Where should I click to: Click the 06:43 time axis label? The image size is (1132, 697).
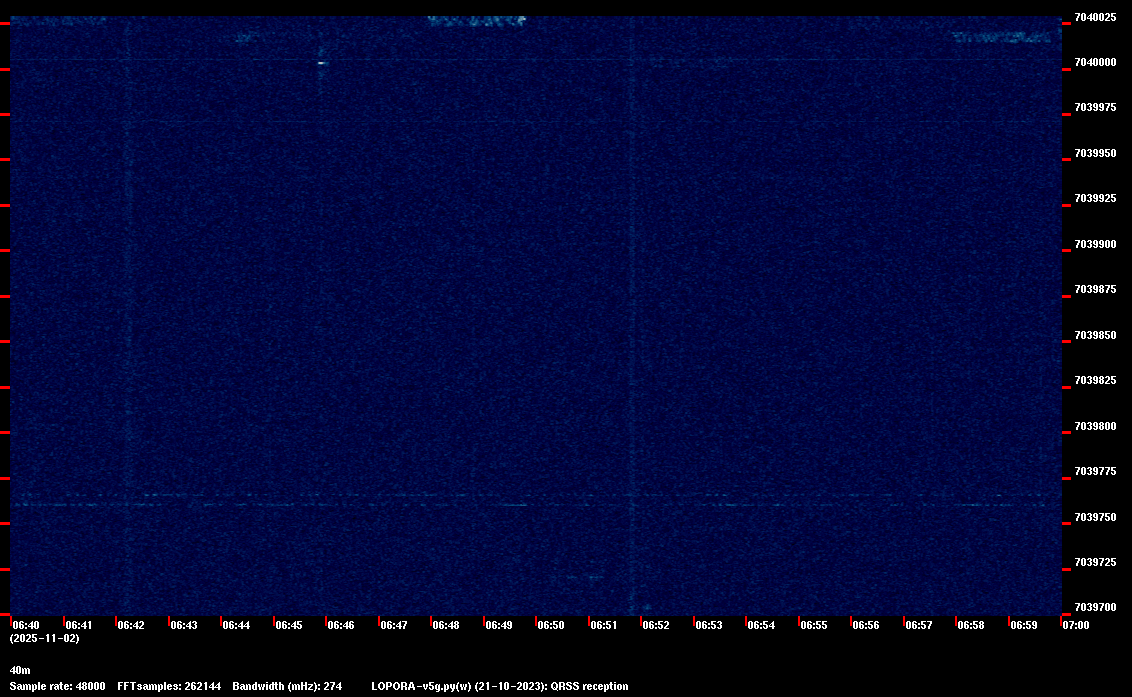tap(183, 625)
